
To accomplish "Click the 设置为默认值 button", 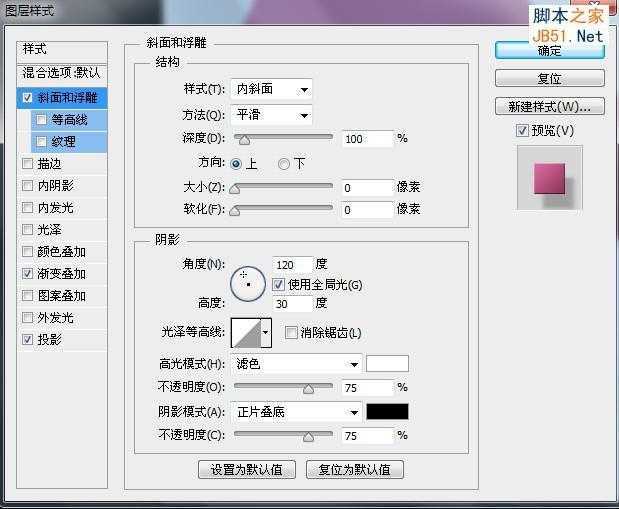I will (x=247, y=470).
